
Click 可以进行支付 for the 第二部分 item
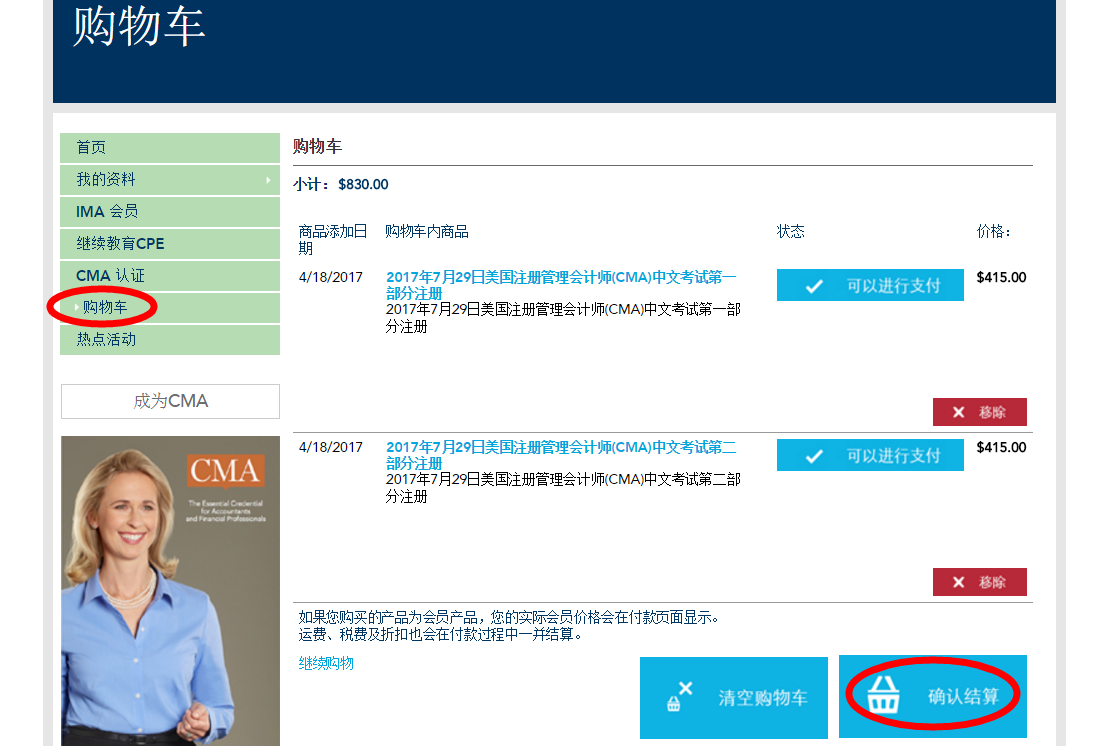(x=870, y=455)
